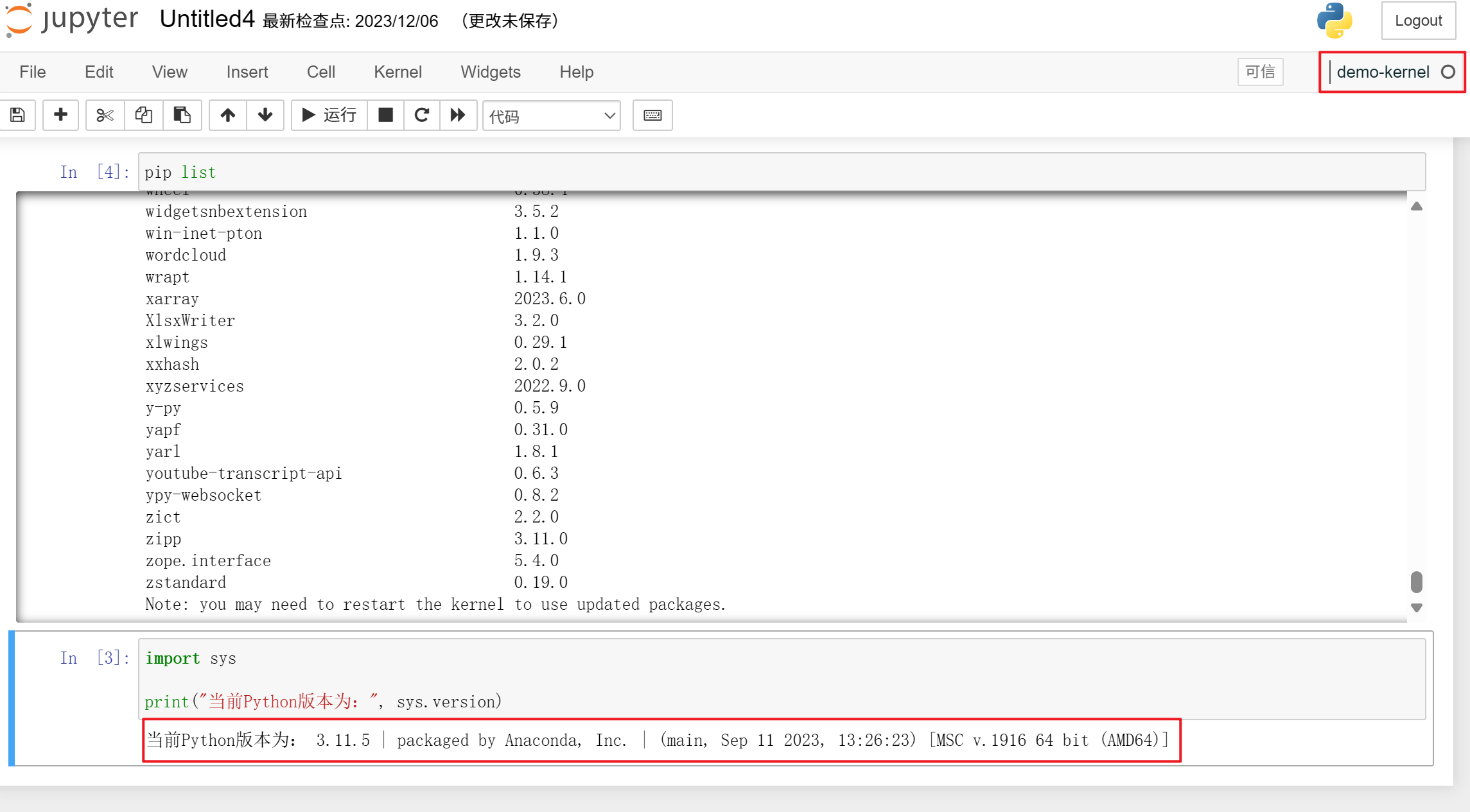The height and width of the screenshot is (812, 1470).
Task: Click the output scrollbar thumb
Action: (1417, 582)
